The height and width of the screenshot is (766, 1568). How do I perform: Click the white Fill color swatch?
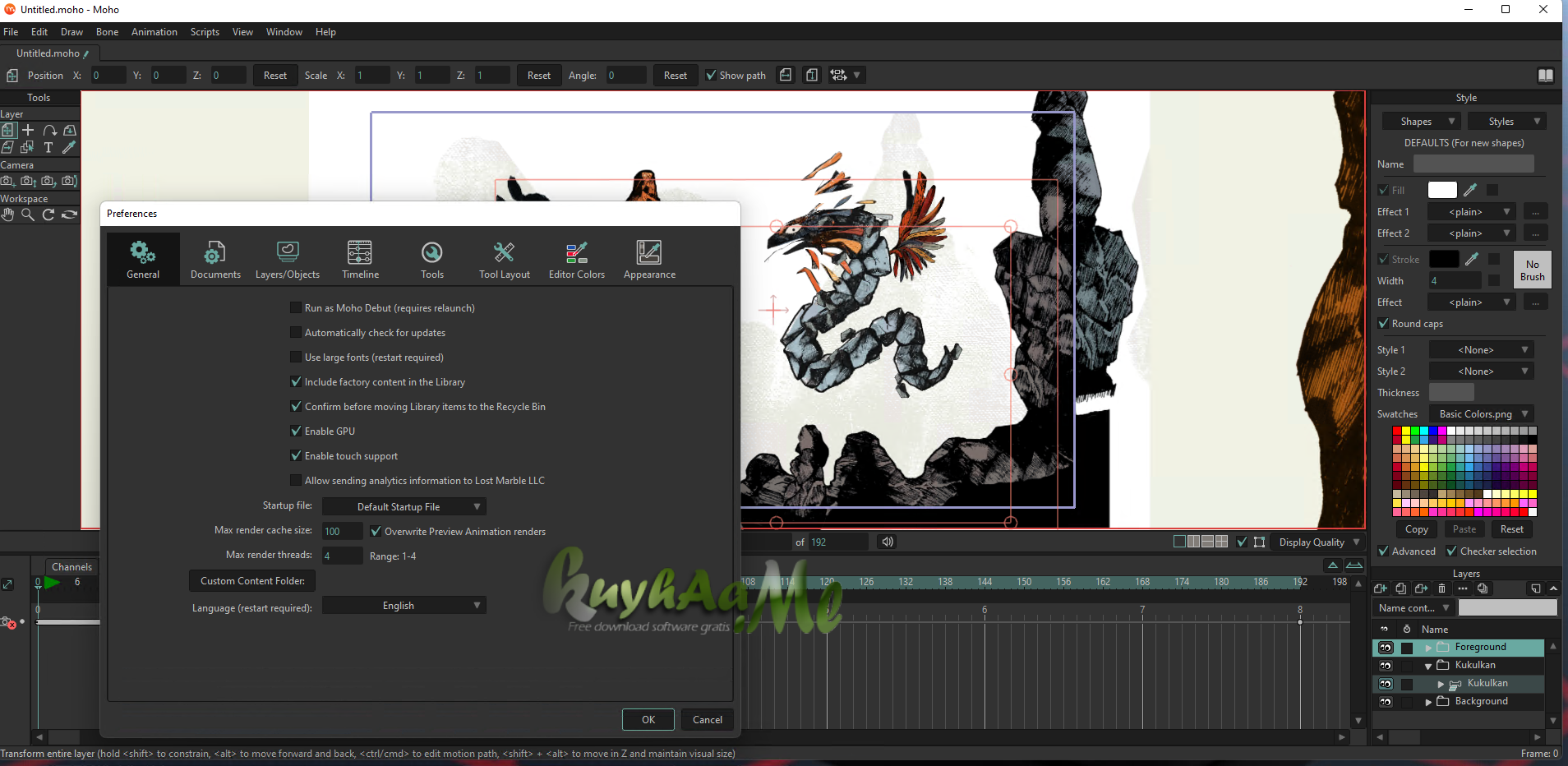tap(1442, 190)
